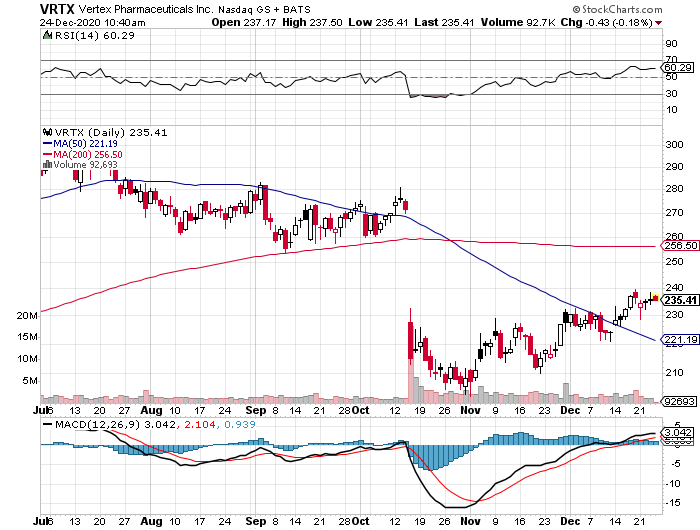Screen dimensions: 700x530
Task: Click the red line marker of MA(200) legend
Action: click(47, 154)
